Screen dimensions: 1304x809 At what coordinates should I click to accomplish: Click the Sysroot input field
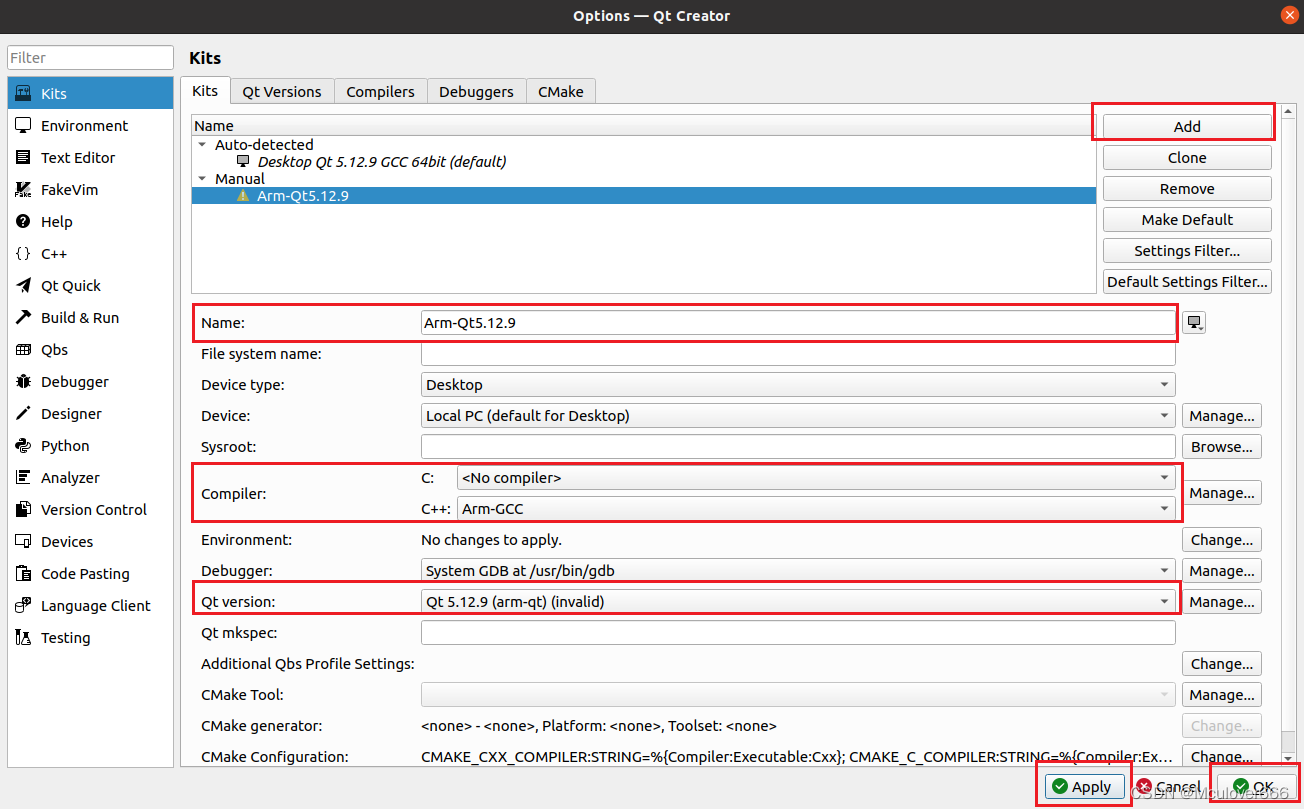pos(798,446)
